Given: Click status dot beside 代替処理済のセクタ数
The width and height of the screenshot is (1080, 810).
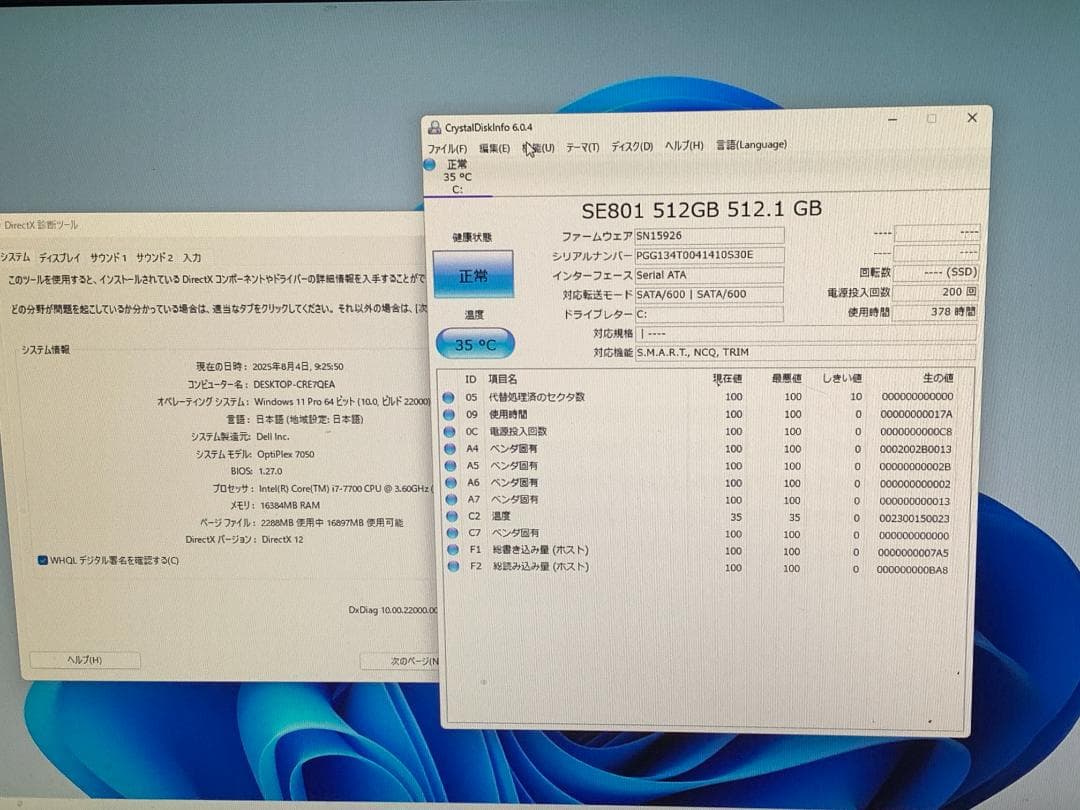Looking at the screenshot, I should (x=451, y=397).
